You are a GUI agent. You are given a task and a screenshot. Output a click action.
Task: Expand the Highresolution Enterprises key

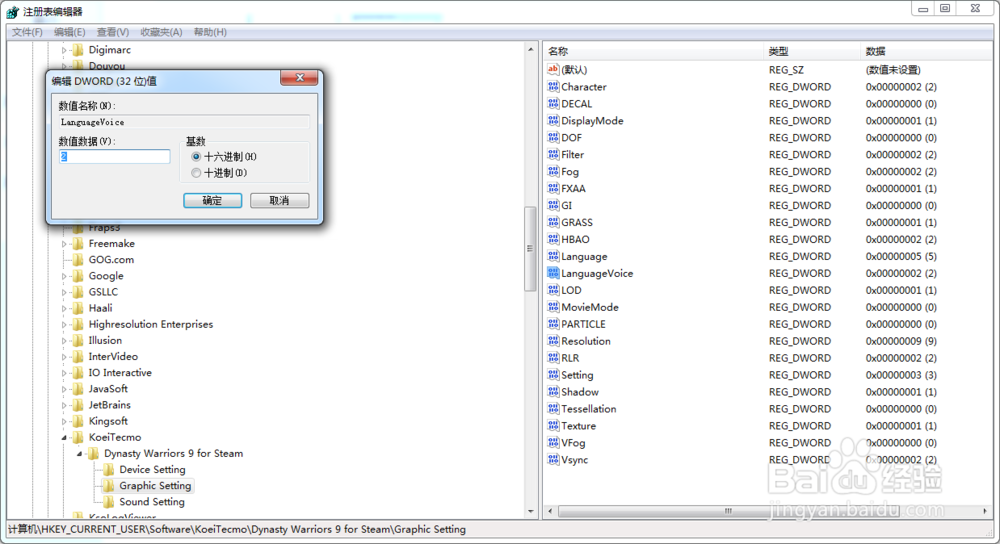click(64, 325)
